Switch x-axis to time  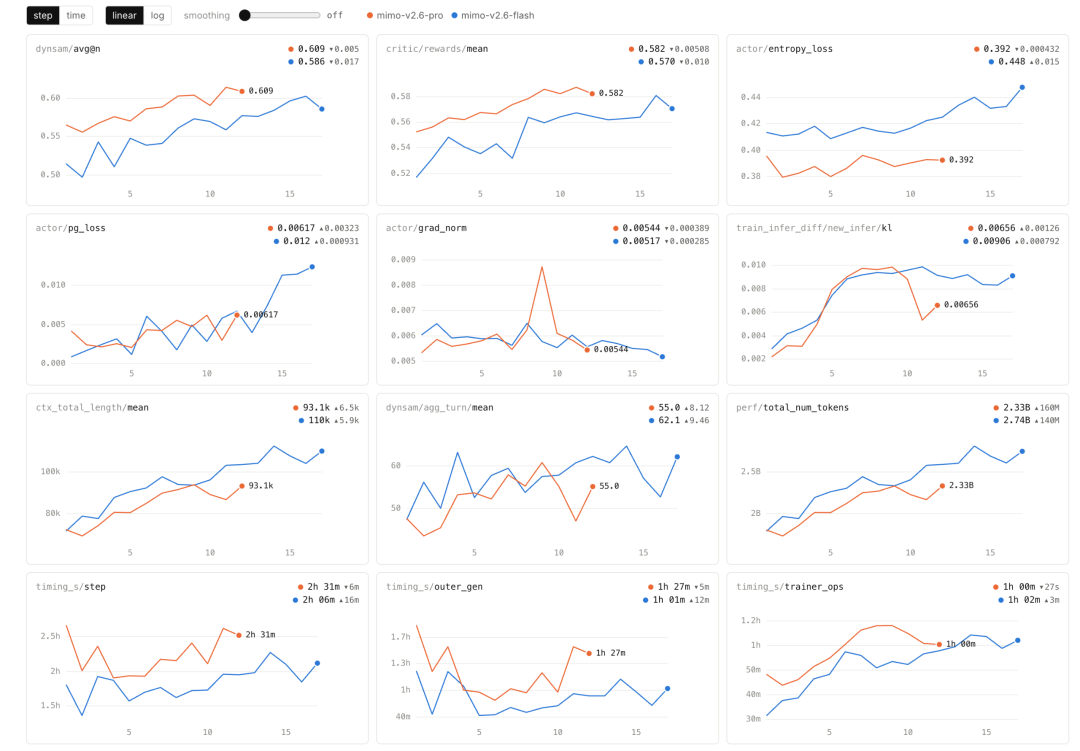click(76, 15)
